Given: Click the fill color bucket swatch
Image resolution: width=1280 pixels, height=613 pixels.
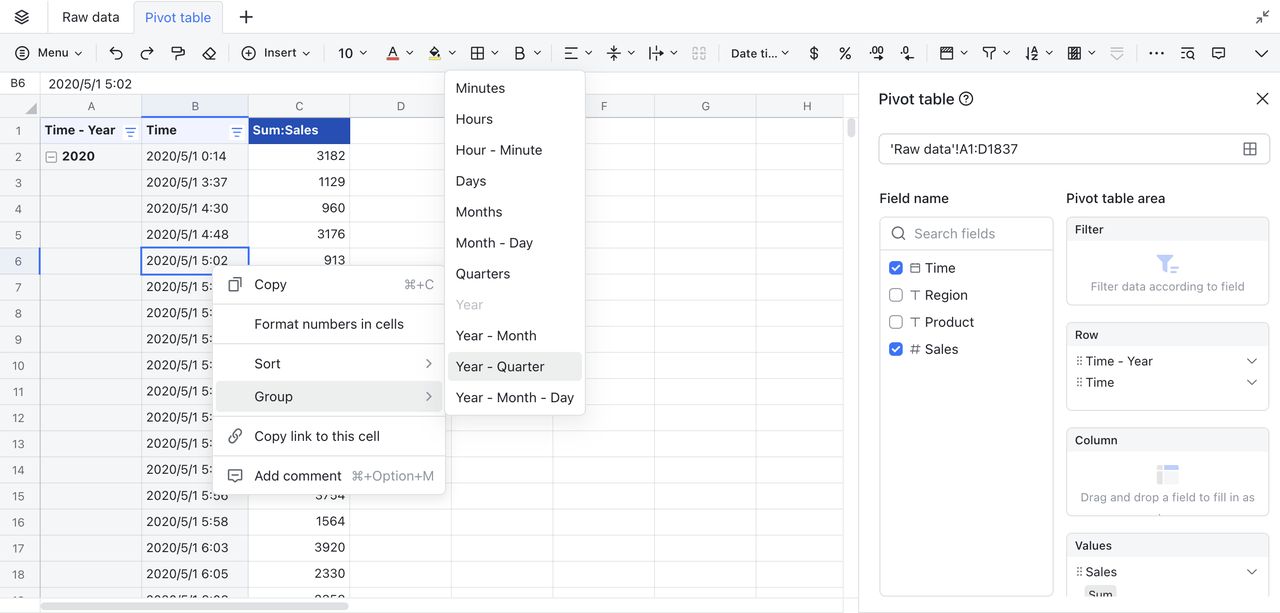Looking at the screenshot, I should (434, 53).
